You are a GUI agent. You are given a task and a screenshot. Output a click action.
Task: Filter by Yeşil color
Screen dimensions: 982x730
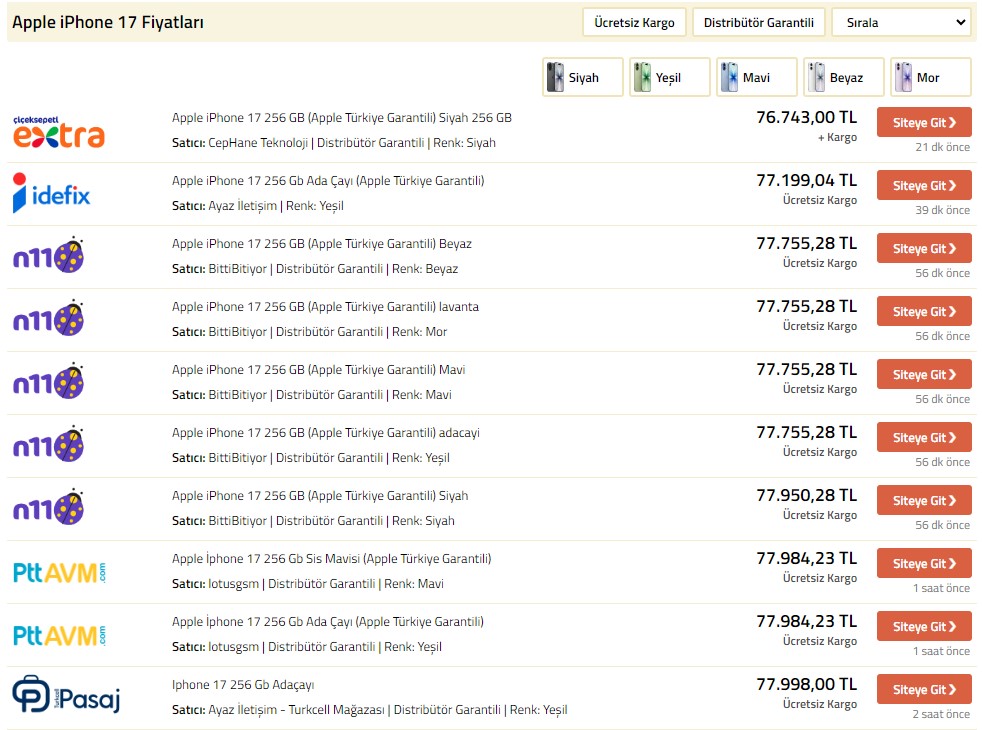click(x=669, y=78)
